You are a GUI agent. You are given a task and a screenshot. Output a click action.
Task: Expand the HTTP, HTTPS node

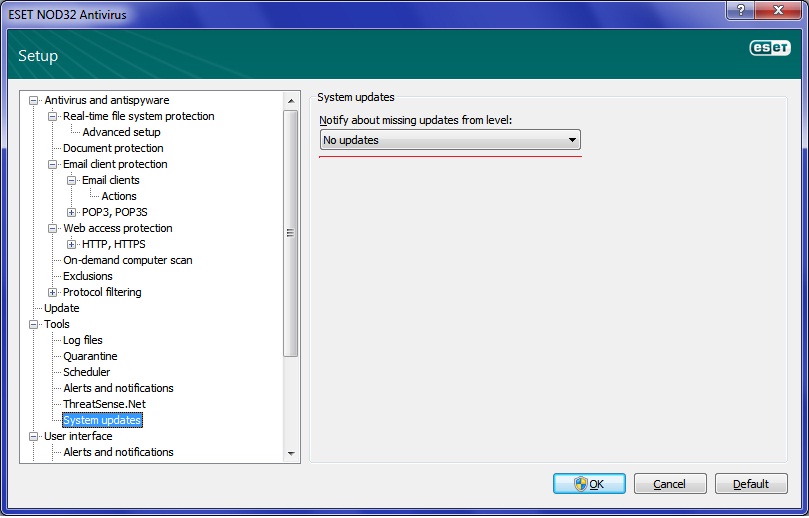[71, 245]
